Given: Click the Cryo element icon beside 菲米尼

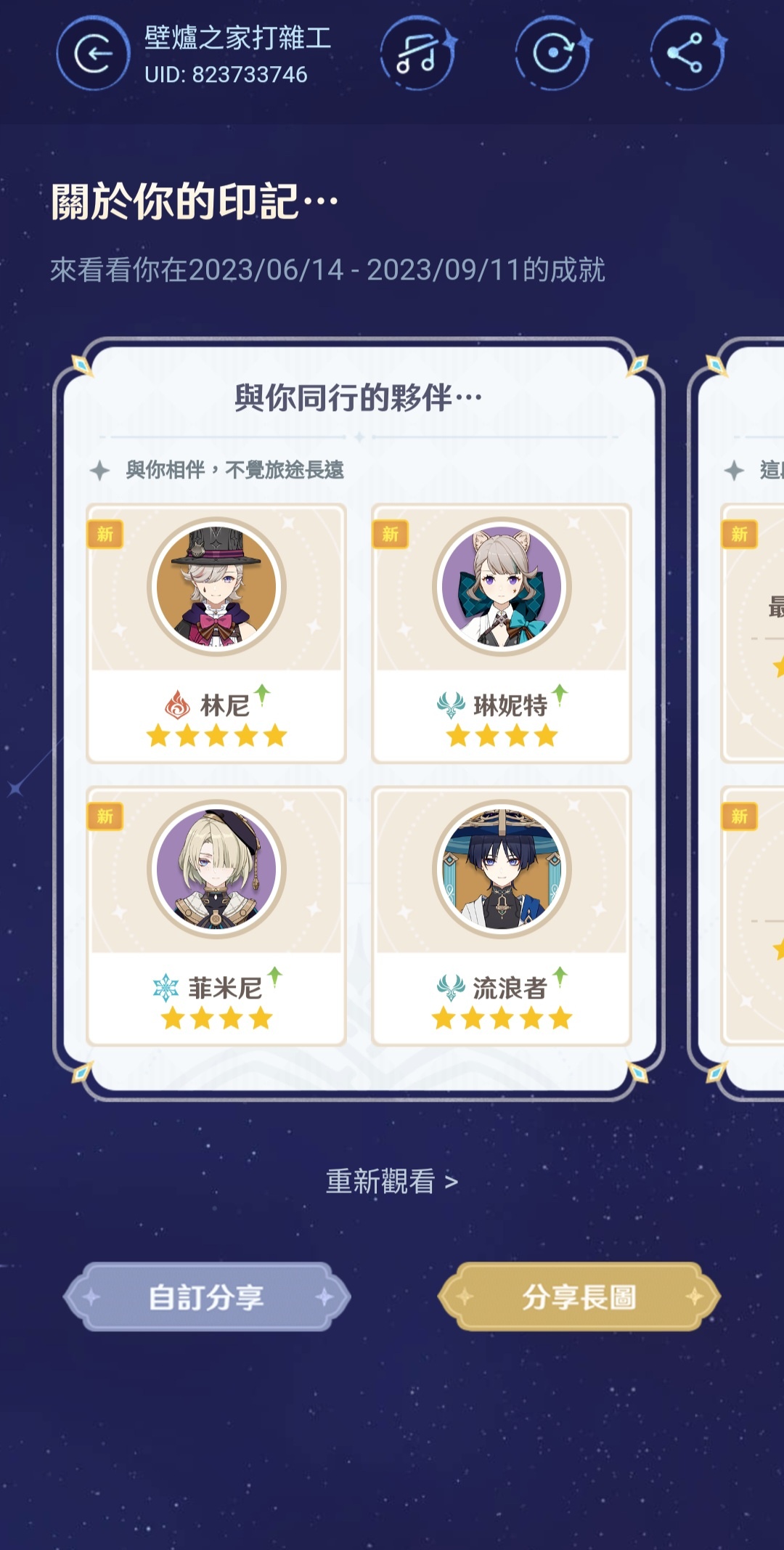Looking at the screenshot, I should click(x=166, y=988).
